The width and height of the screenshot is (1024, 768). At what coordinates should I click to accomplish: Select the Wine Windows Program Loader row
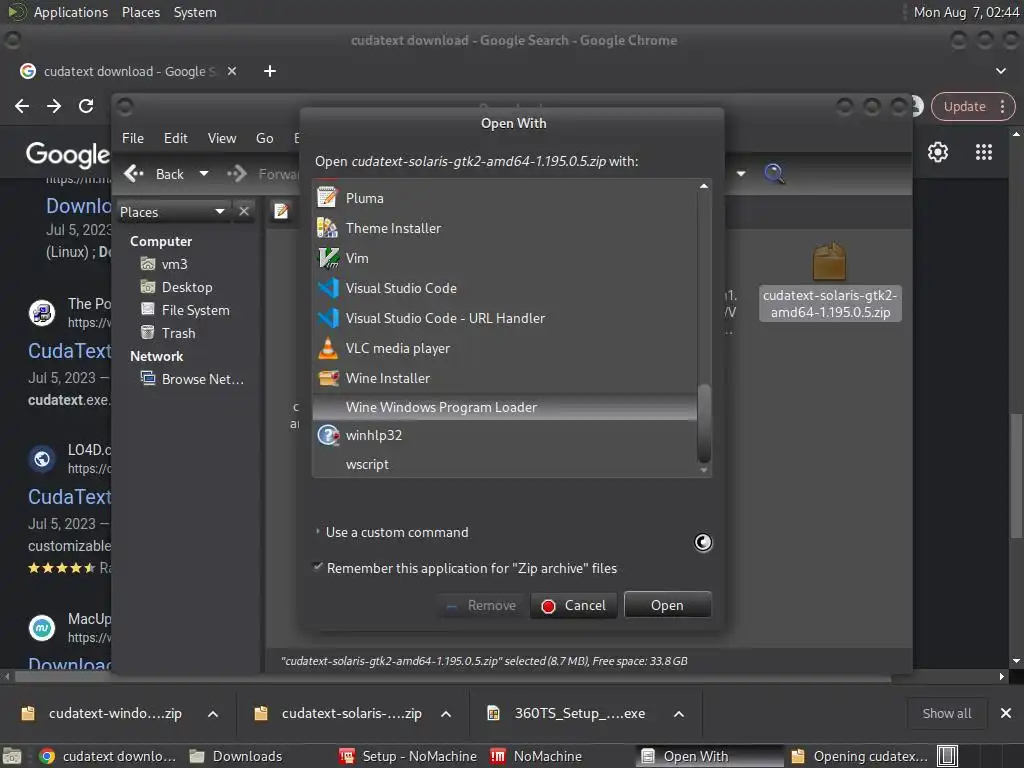[x=505, y=407]
